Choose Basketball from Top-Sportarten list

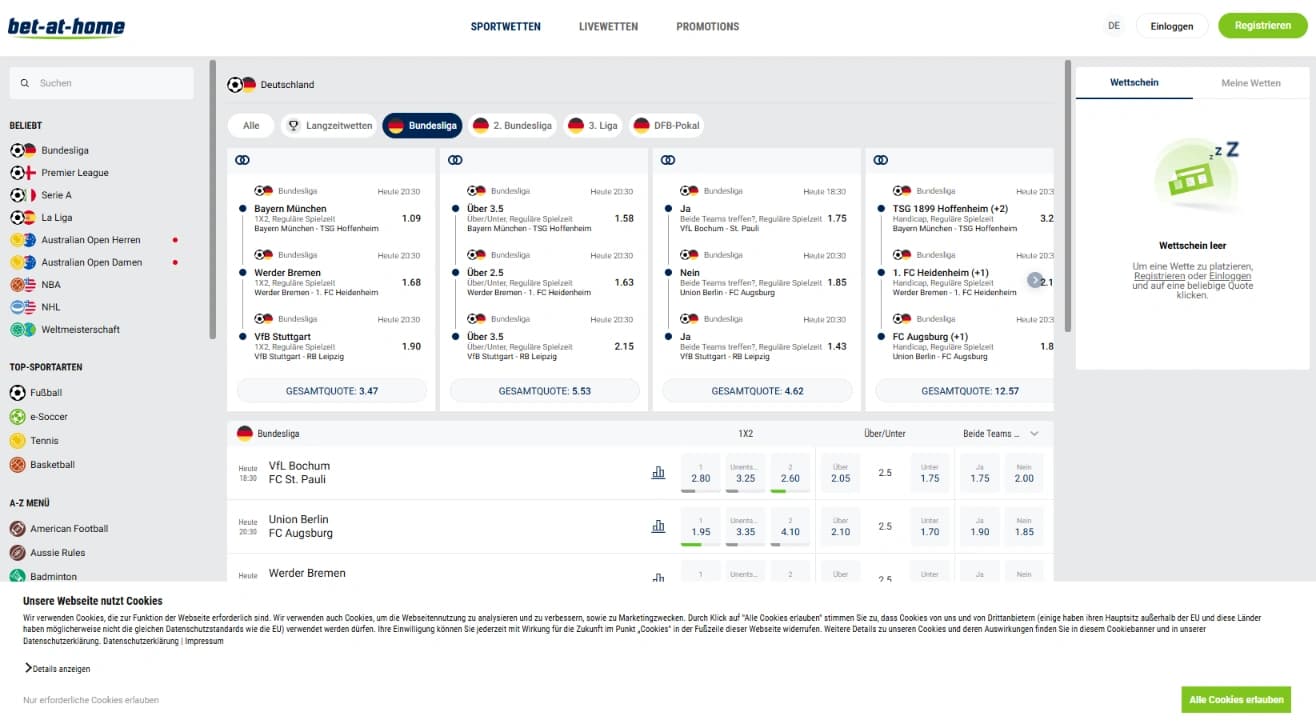[51, 465]
